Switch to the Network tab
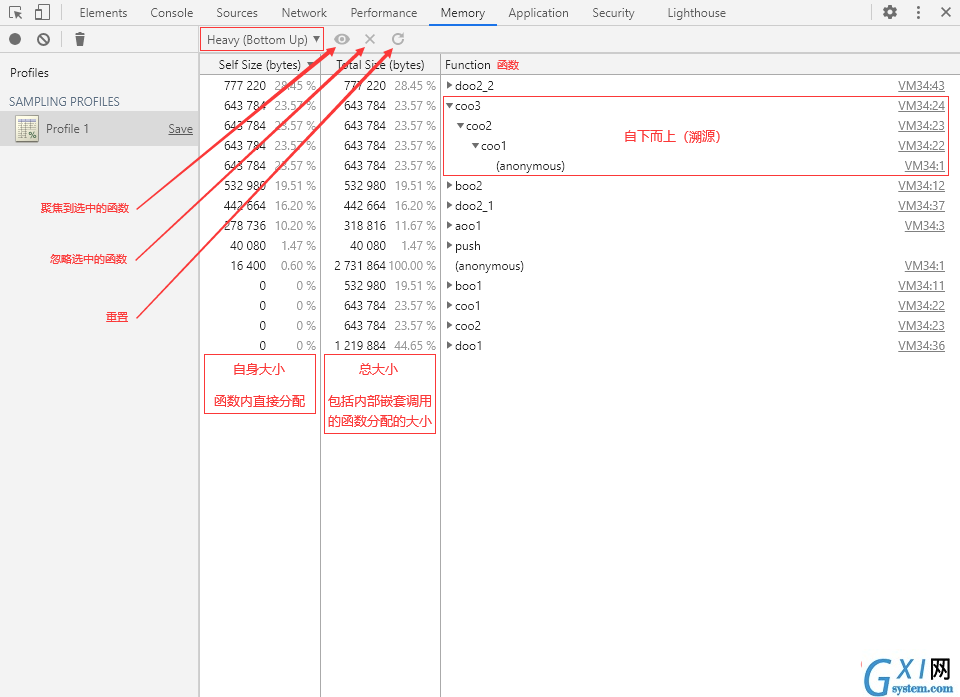Screen dimensions: 960x697 click(304, 13)
